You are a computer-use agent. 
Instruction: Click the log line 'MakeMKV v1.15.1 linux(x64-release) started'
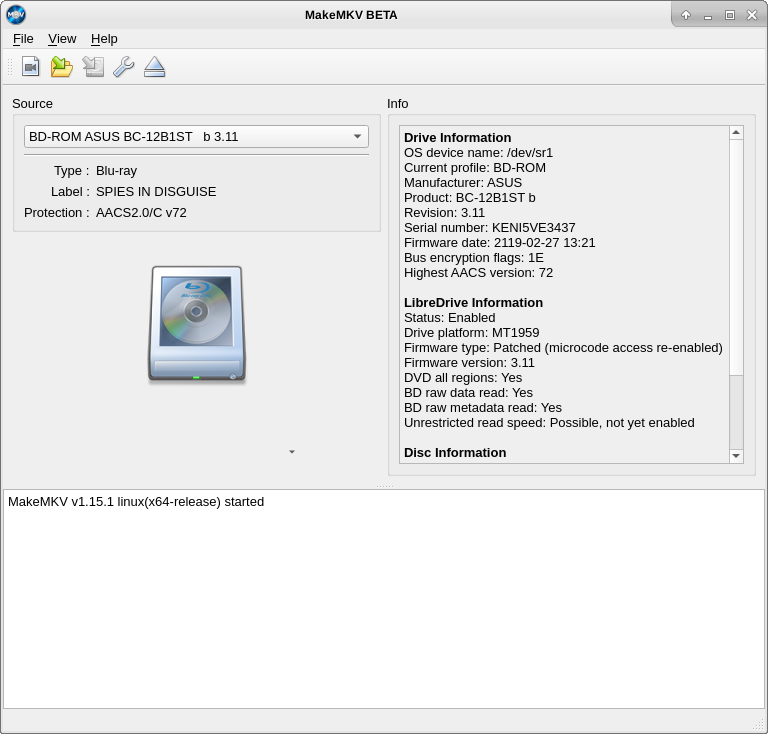(136, 502)
